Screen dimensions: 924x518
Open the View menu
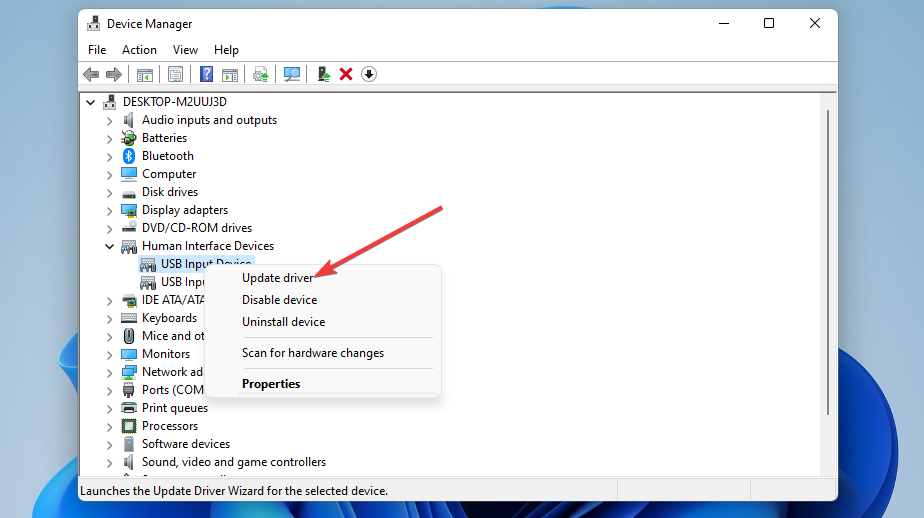[x=185, y=50]
